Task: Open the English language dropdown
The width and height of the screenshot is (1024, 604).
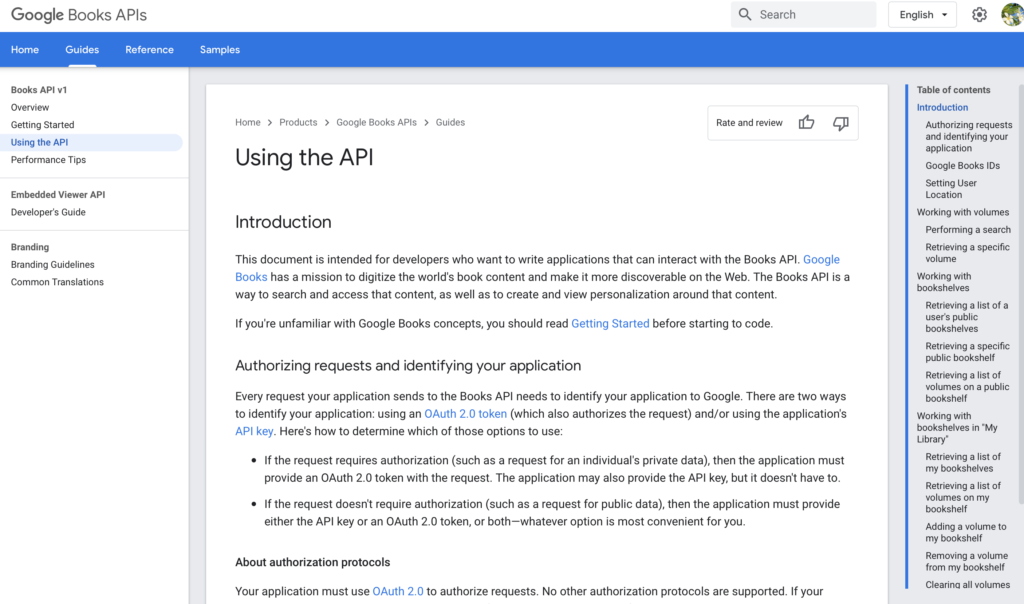Action: pyautogui.click(x=922, y=14)
